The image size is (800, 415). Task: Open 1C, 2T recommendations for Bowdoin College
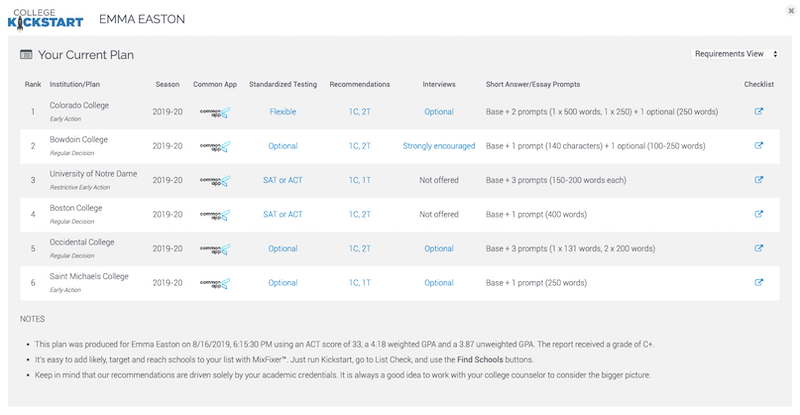pos(360,146)
